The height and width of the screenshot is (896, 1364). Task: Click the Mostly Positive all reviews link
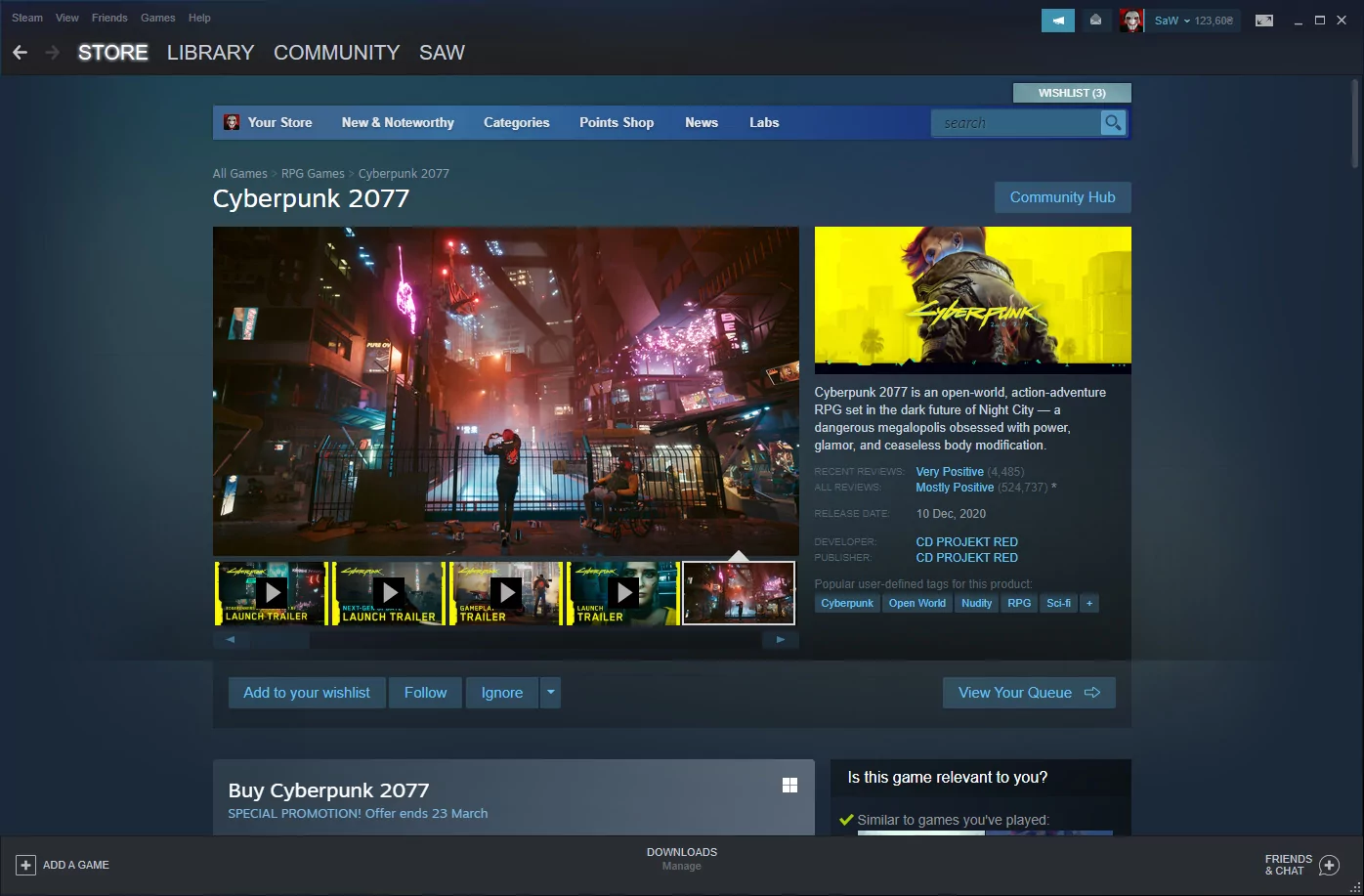[955, 488]
